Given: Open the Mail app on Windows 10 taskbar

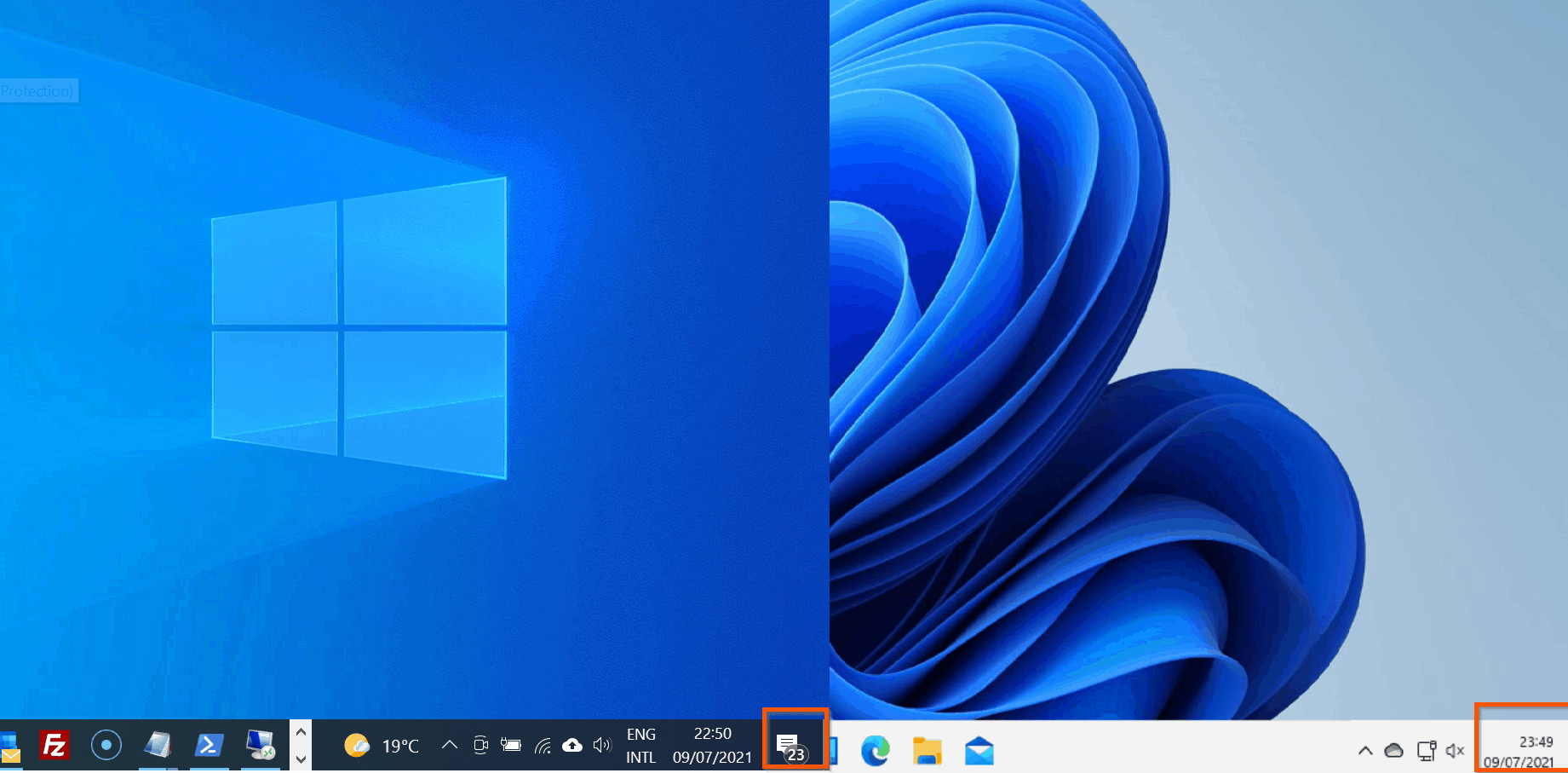Looking at the screenshot, I should click(x=10, y=748).
